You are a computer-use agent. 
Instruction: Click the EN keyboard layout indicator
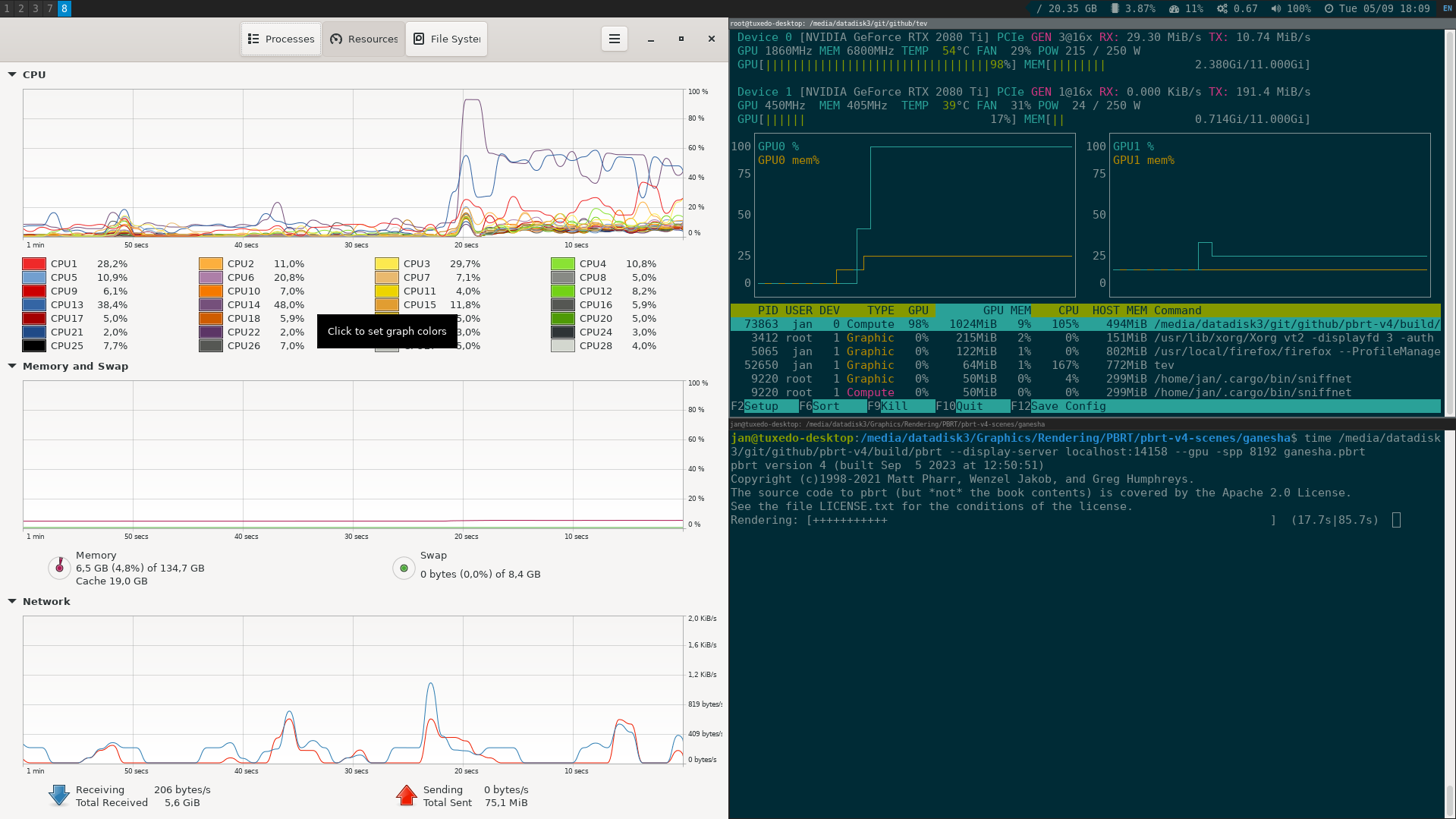click(1448, 8)
